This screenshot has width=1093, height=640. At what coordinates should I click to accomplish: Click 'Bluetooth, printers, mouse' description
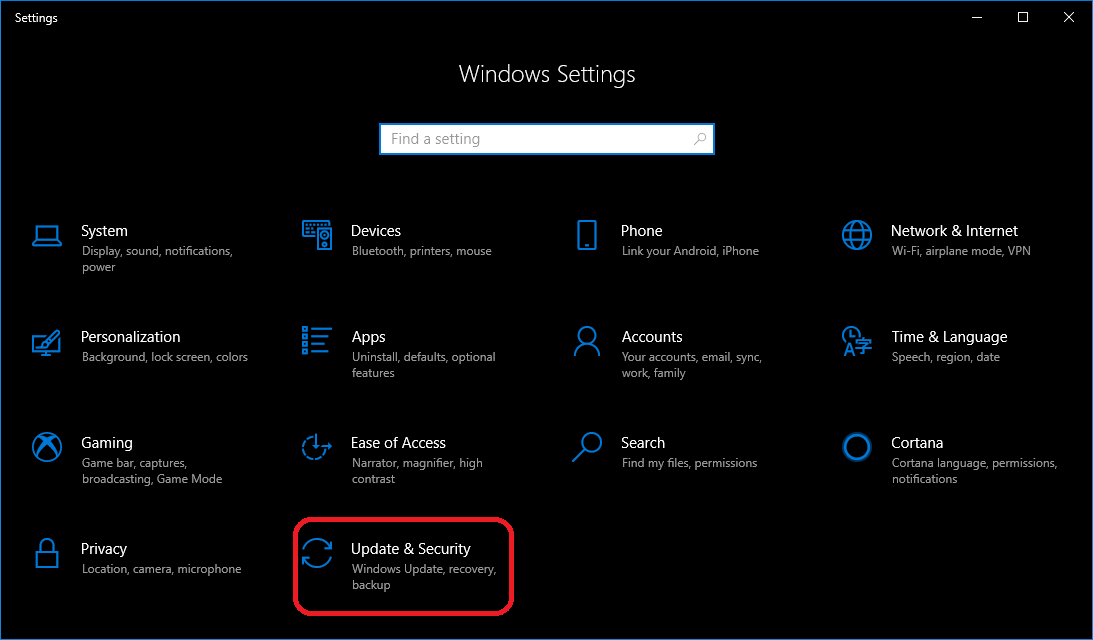[x=422, y=251]
